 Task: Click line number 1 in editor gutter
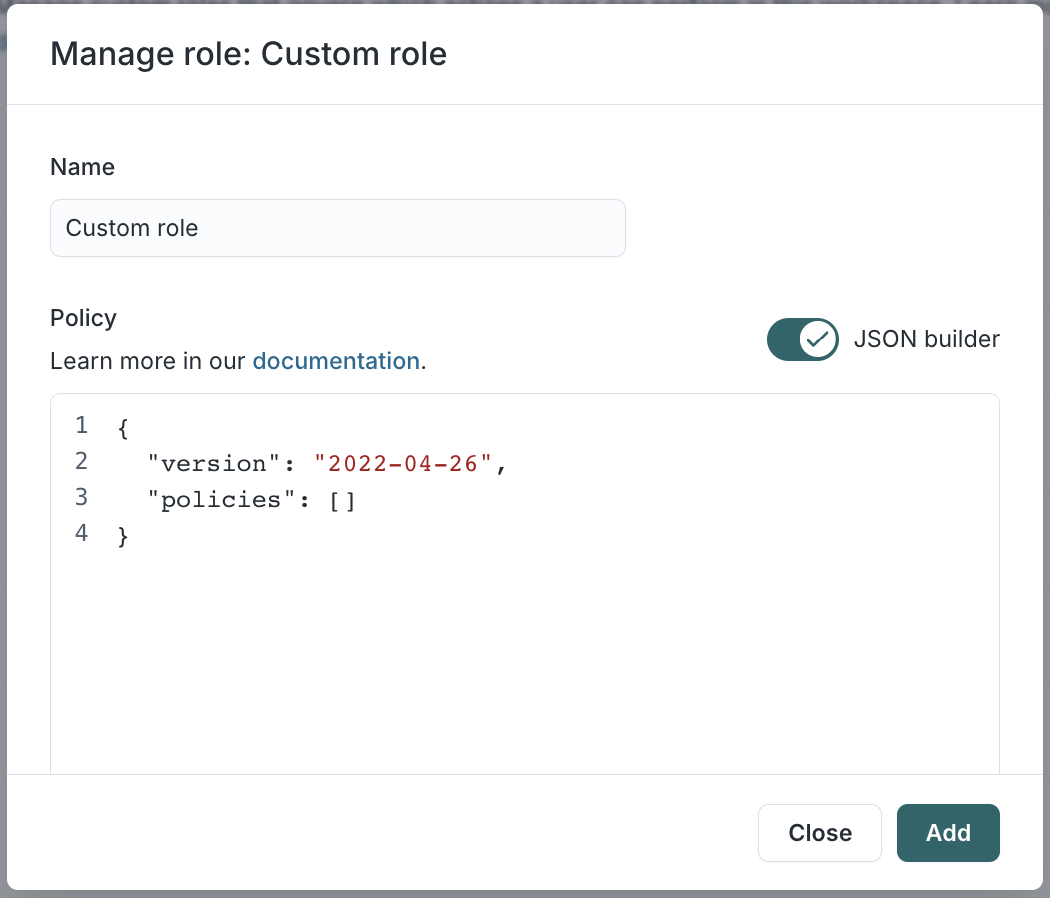81,425
